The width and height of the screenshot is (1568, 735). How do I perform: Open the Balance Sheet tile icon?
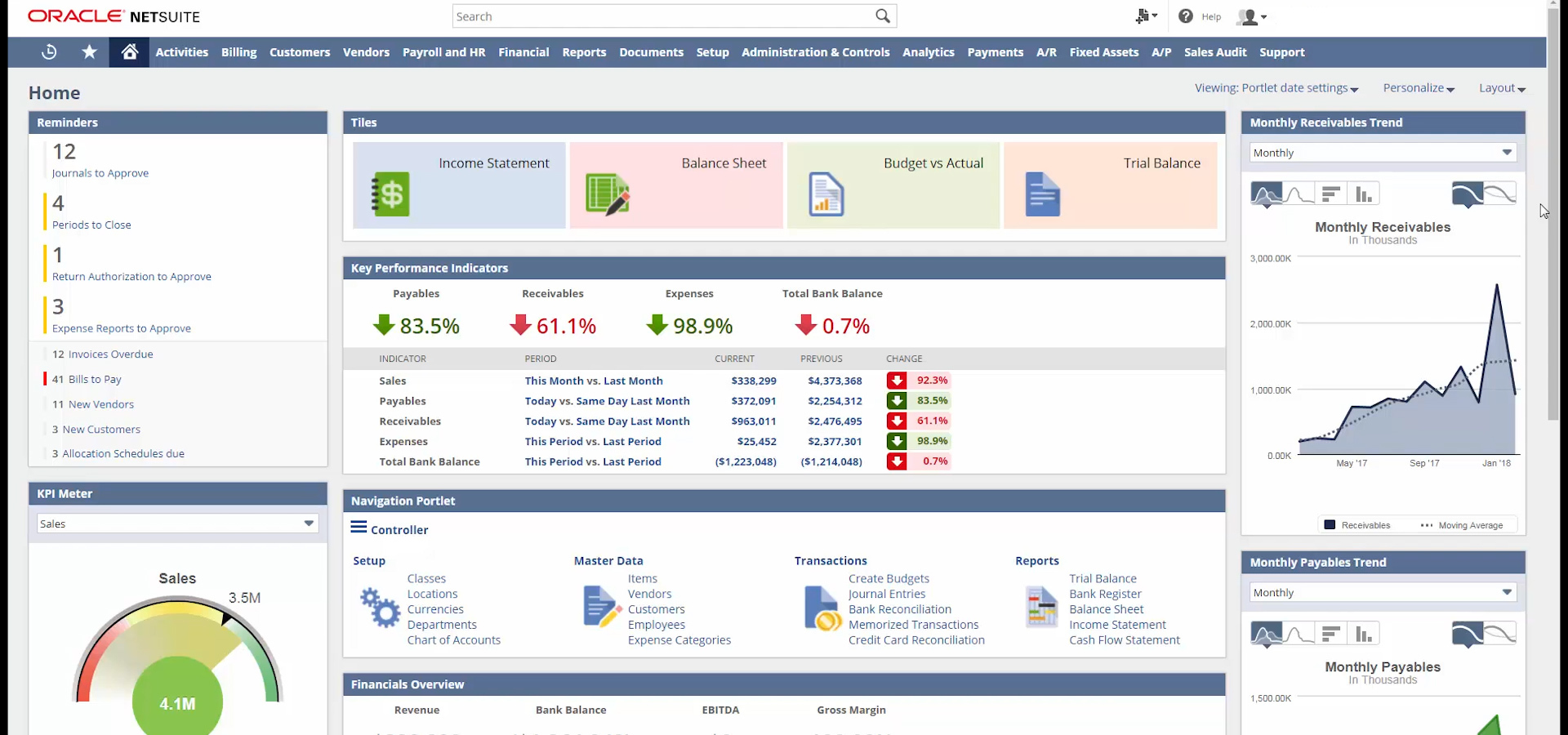[x=608, y=194]
